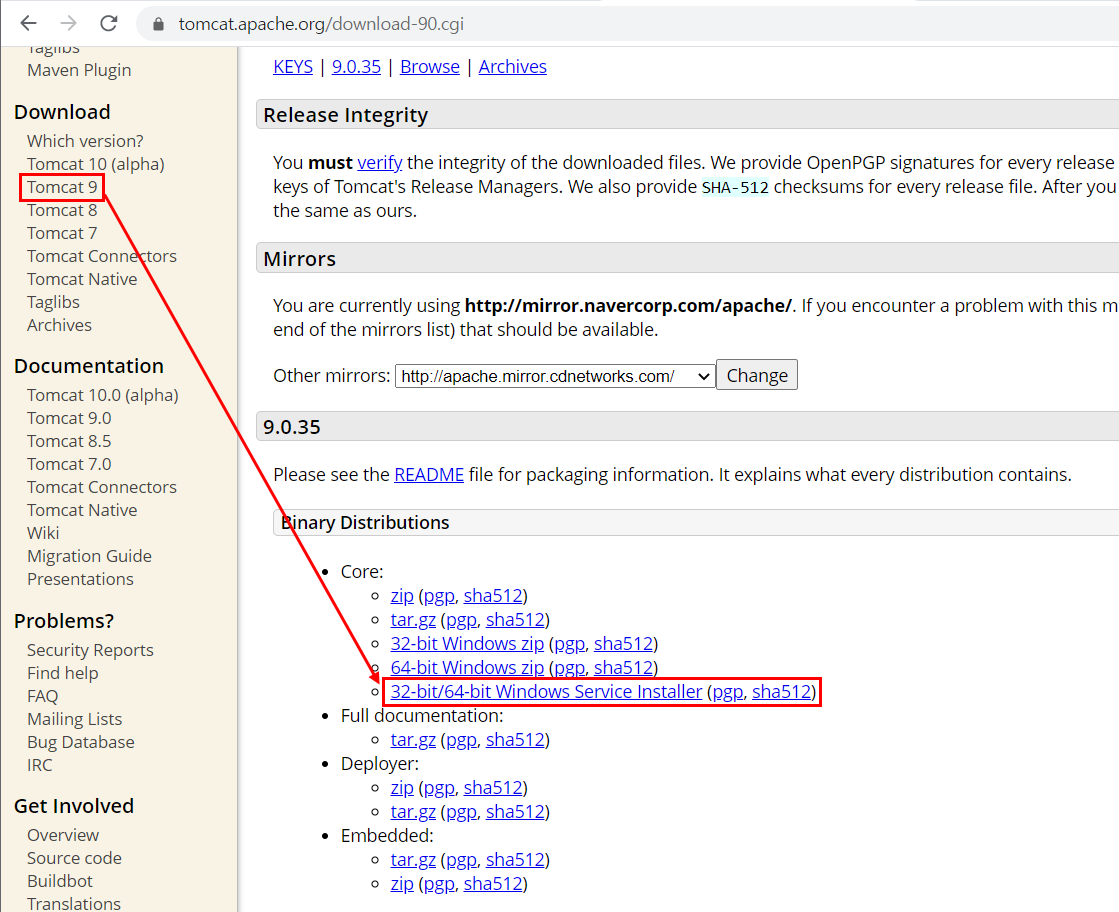Open pgp signature for Core zip
Image resolution: width=1119 pixels, height=912 pixels.
(x=439, y=596)
